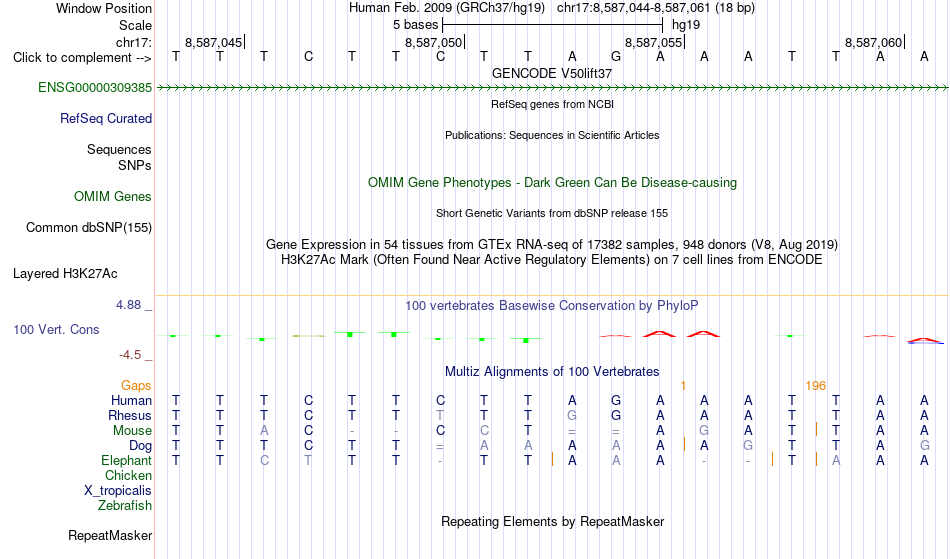950x559 pixels.
Task: Click the 8,587,060 coordinate marker
Action: tap(874, 42)
